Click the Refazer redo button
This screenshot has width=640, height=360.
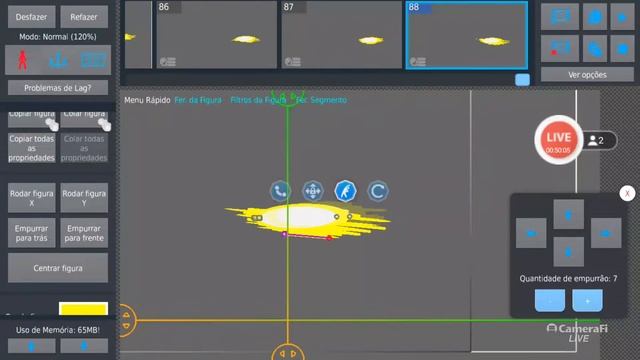(84, 17)
